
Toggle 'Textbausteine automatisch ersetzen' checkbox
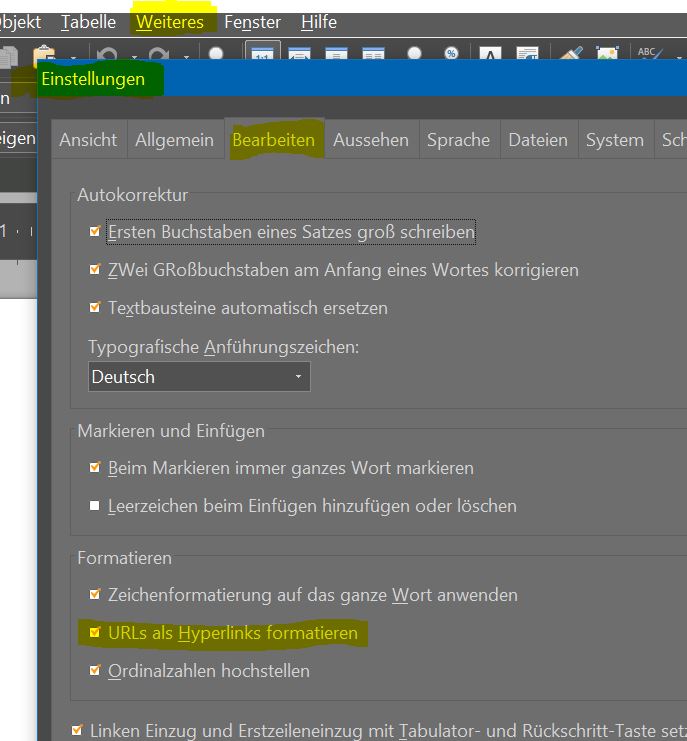coord(95,308)
